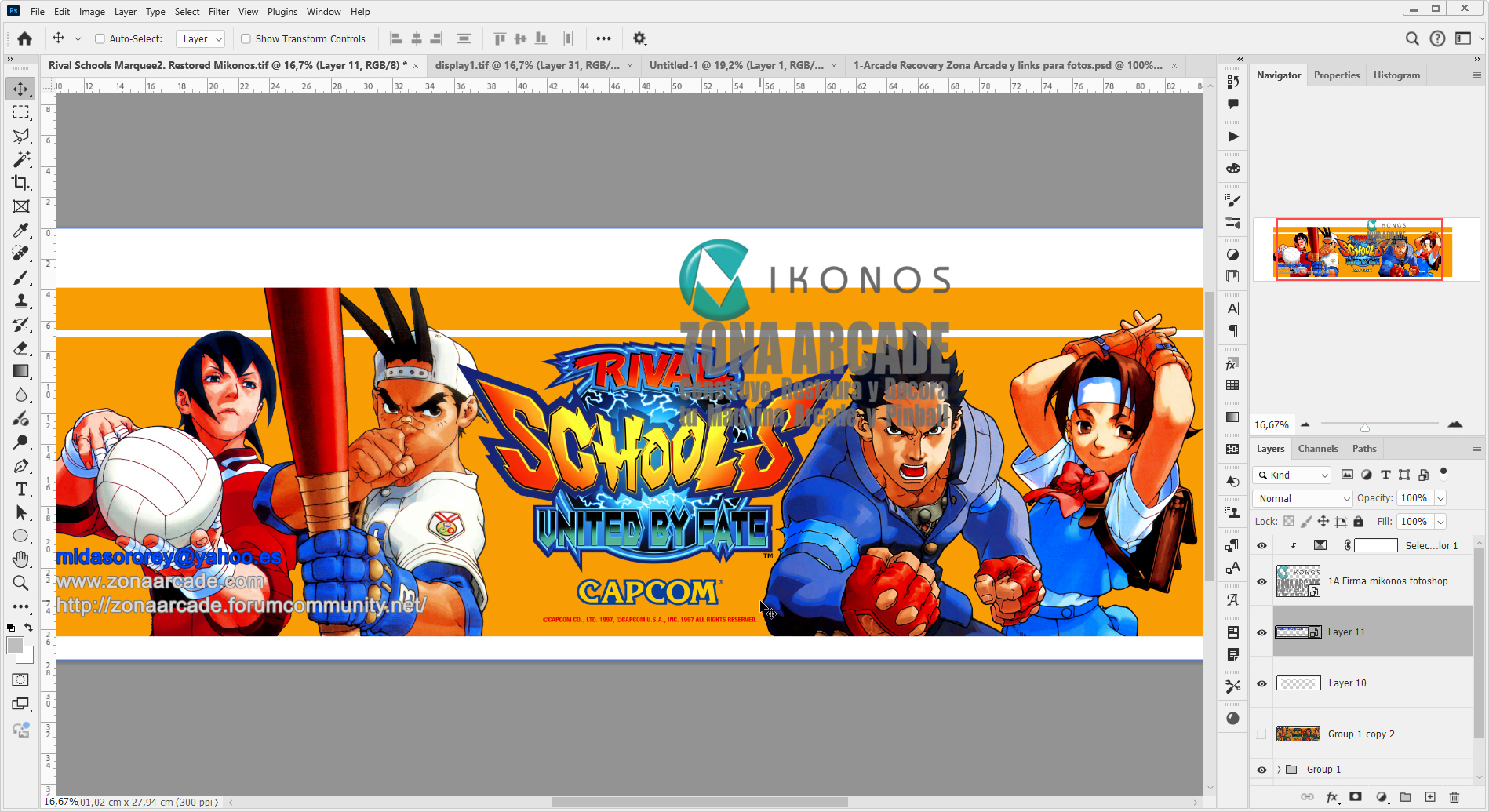
Task: Select the Clone Stamp tool
Action: click(21, 300)
